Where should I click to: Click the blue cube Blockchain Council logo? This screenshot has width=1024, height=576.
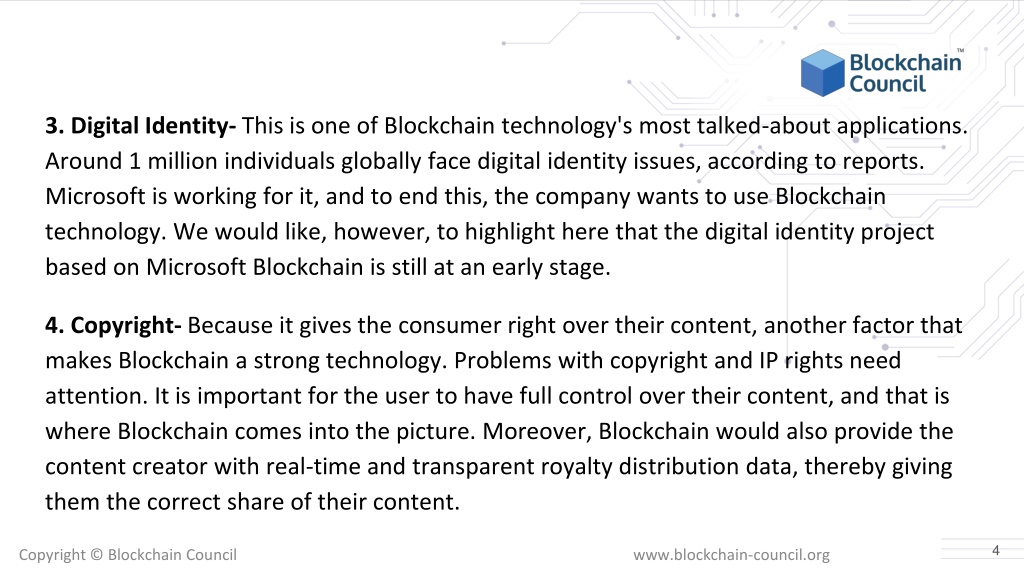[x=822, y=72]
